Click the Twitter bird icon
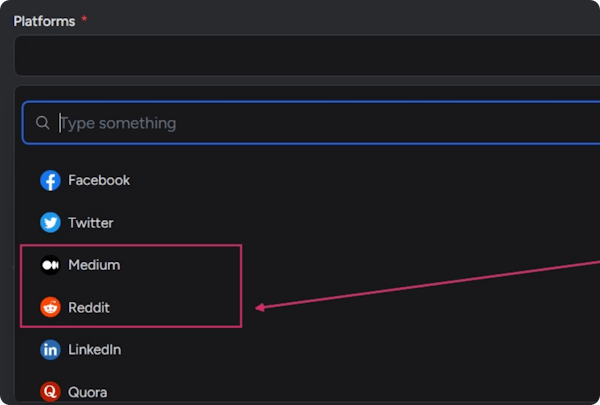The height and width of the screenshot is (405, 600). point(50,223)
